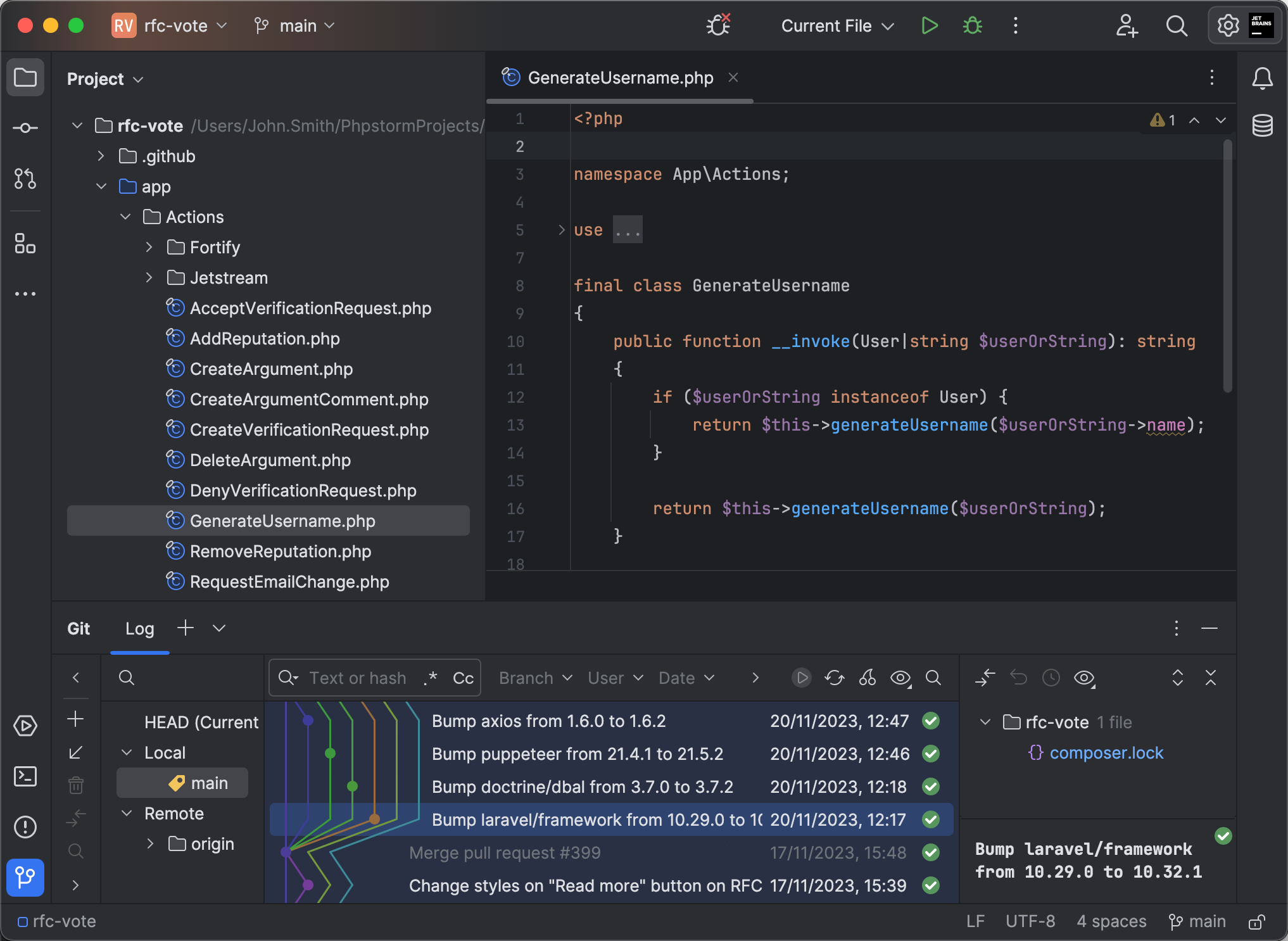This screenshot has width=1288, height=941.
Task: Open the Problems tool window icon
Action: (25, 827)
